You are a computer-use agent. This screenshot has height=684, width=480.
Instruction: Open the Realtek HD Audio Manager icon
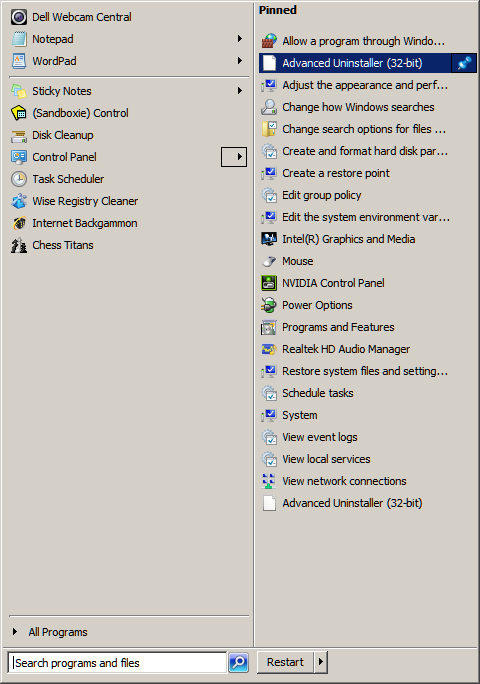point(269,349)
